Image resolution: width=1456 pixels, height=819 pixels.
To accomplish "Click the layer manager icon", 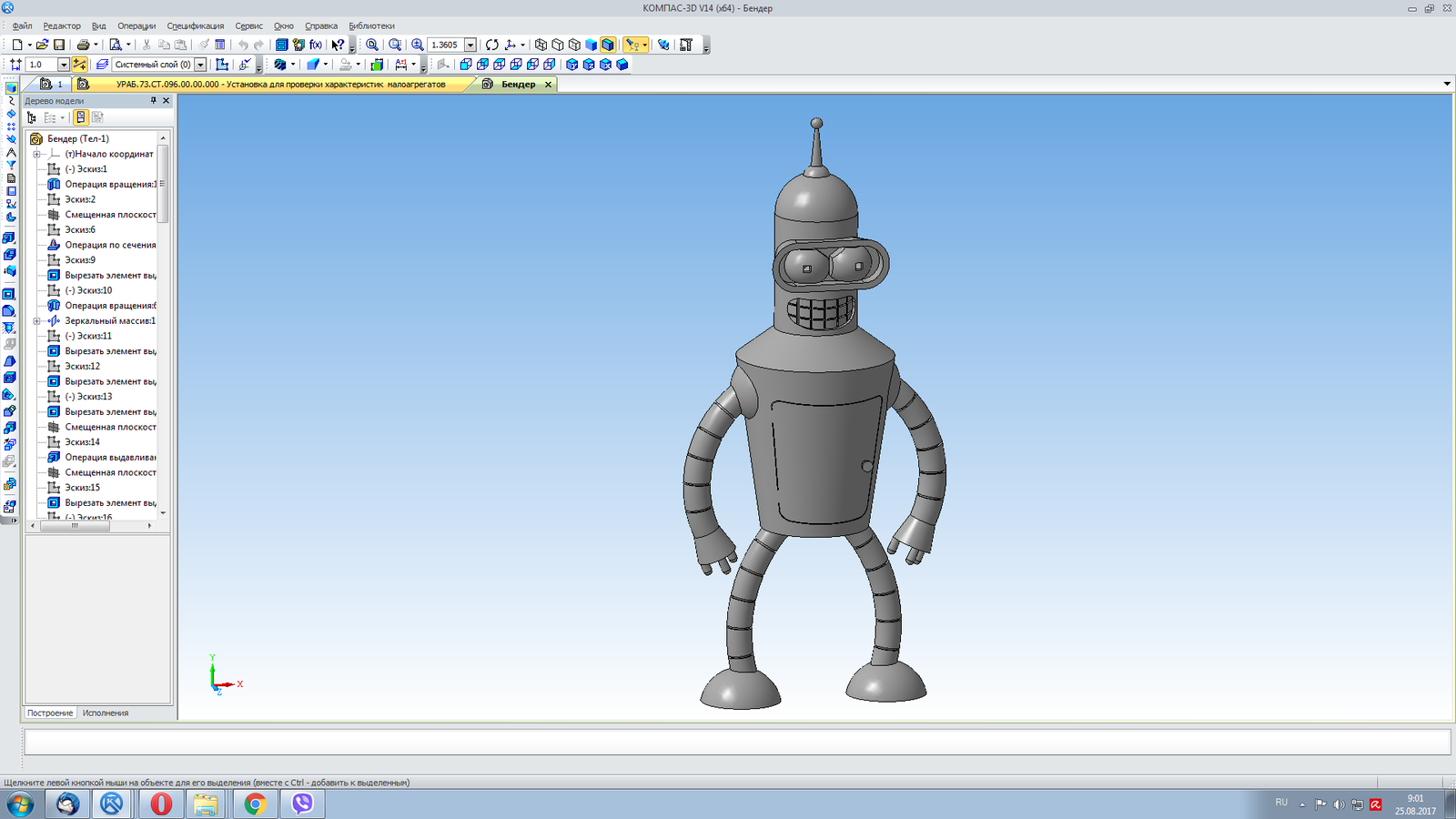I will pyautogui.click(x=102, y=65).
